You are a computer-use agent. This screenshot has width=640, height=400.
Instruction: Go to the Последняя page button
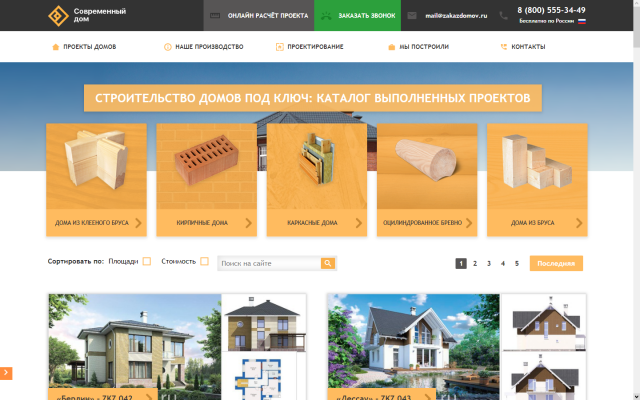click(556, 263)
